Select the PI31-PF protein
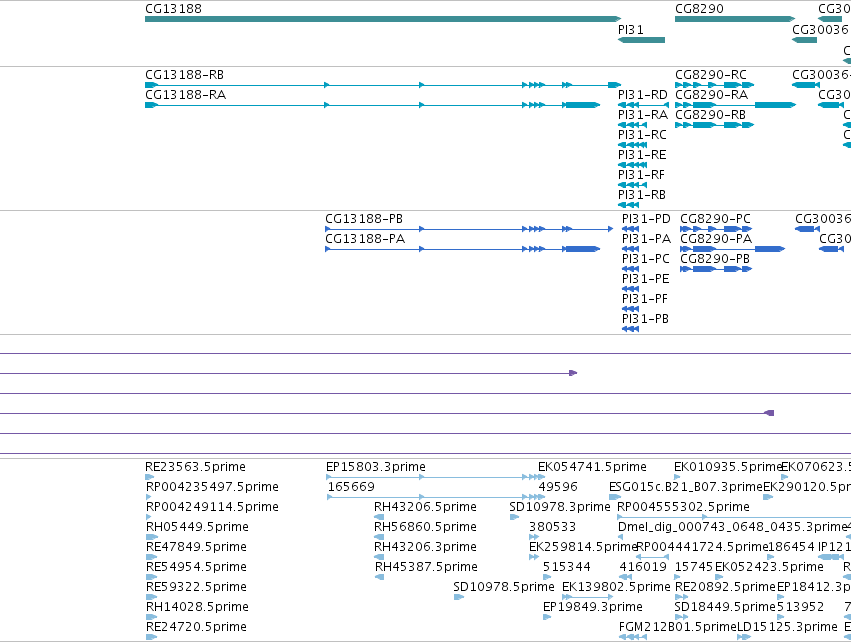The height and width of the screenshot is (642, 851). click(631, 309)
